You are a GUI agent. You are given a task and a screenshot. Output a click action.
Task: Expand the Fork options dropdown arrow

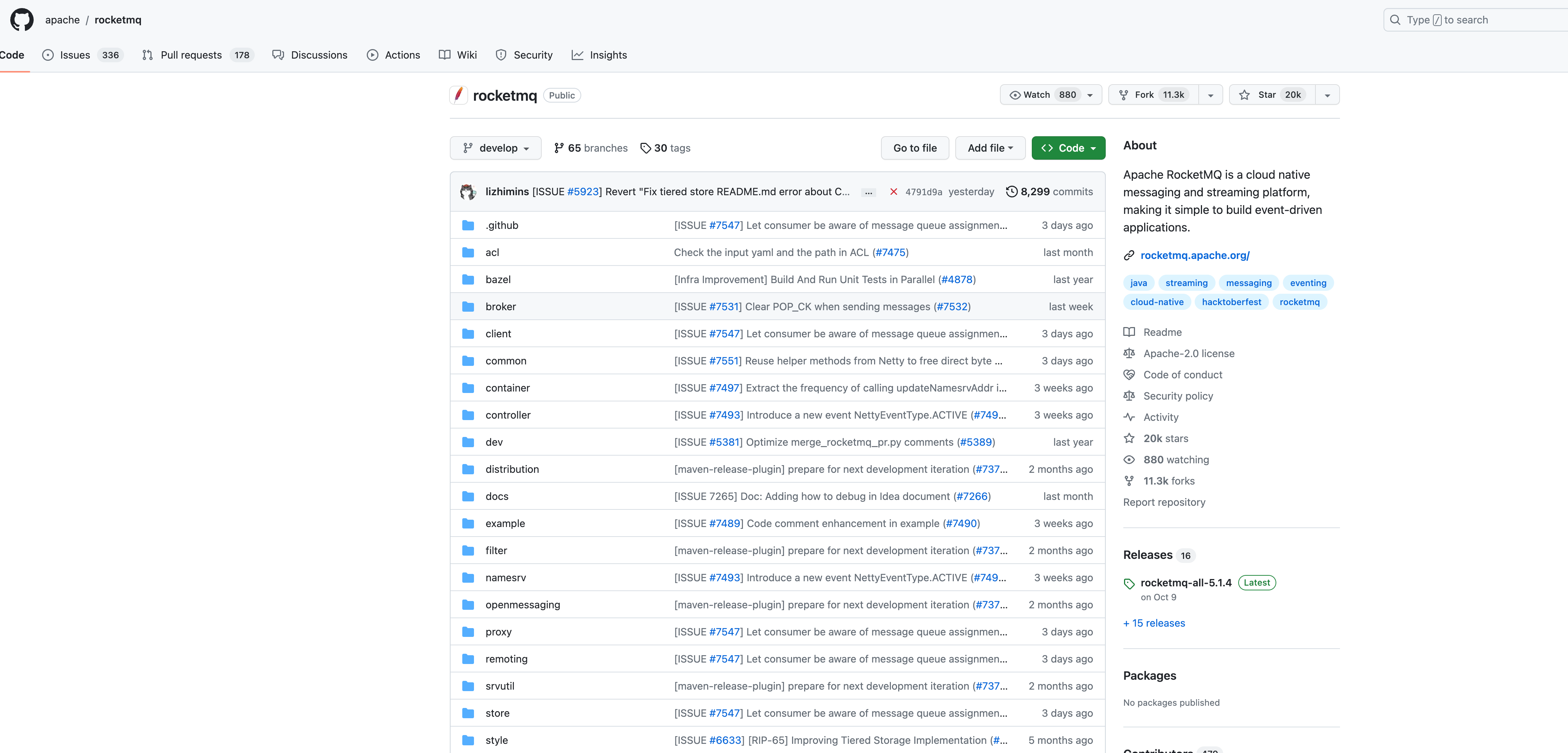1211,94
